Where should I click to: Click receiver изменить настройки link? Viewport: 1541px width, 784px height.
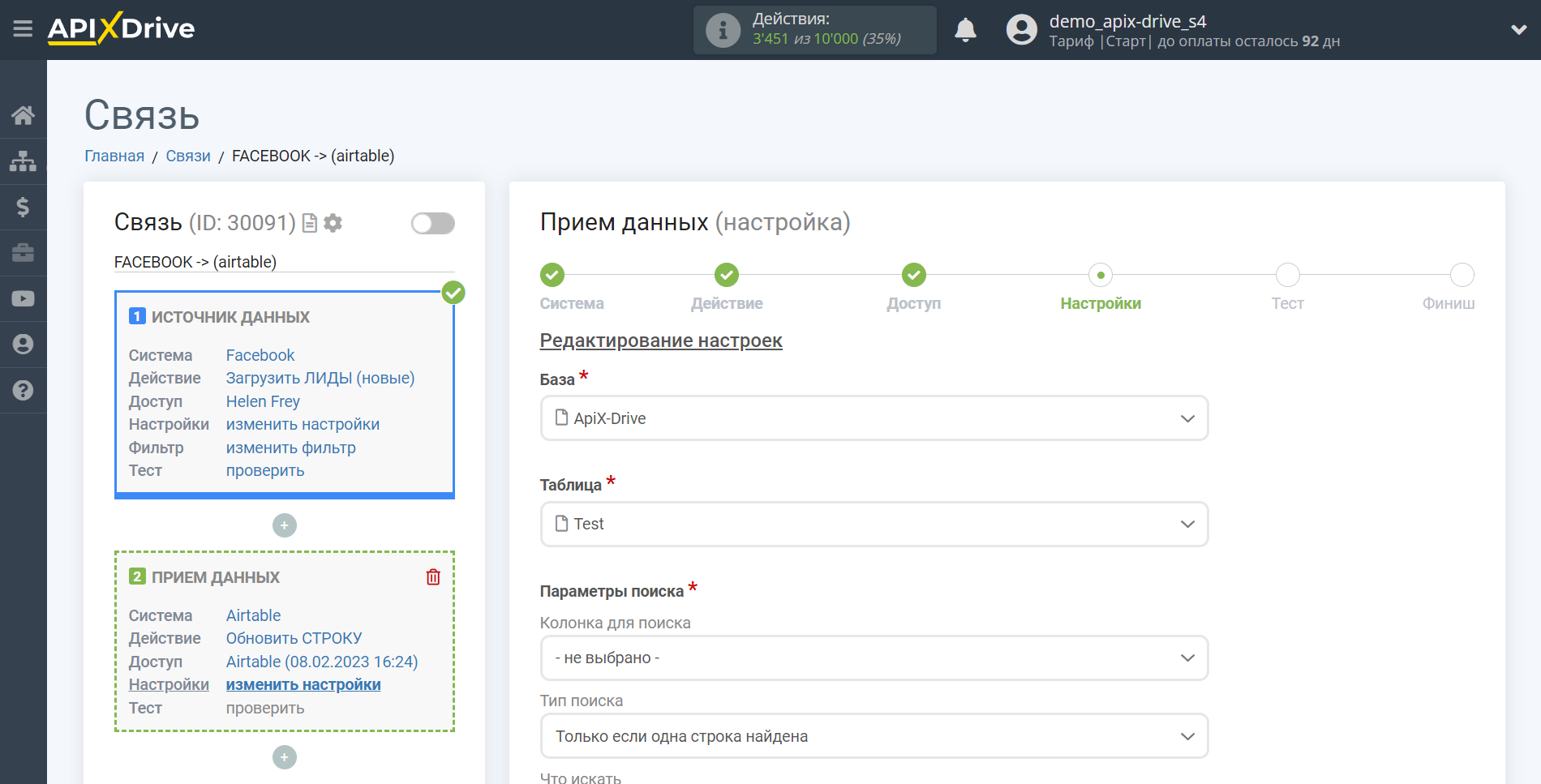(303, 684)
